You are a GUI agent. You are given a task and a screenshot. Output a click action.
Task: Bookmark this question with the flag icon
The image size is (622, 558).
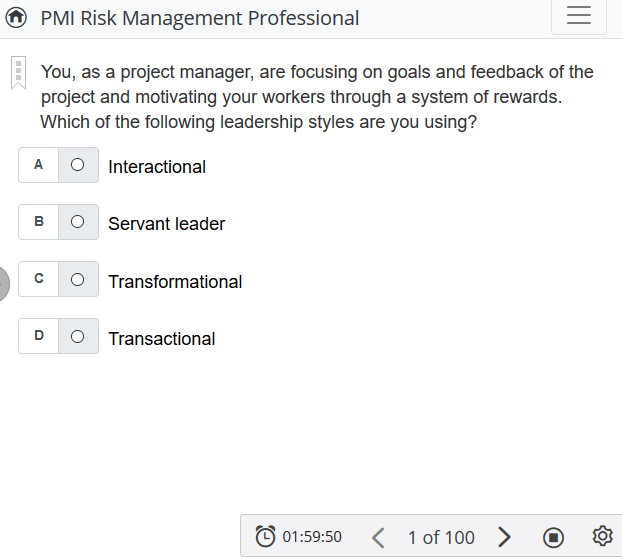(18, 73)
